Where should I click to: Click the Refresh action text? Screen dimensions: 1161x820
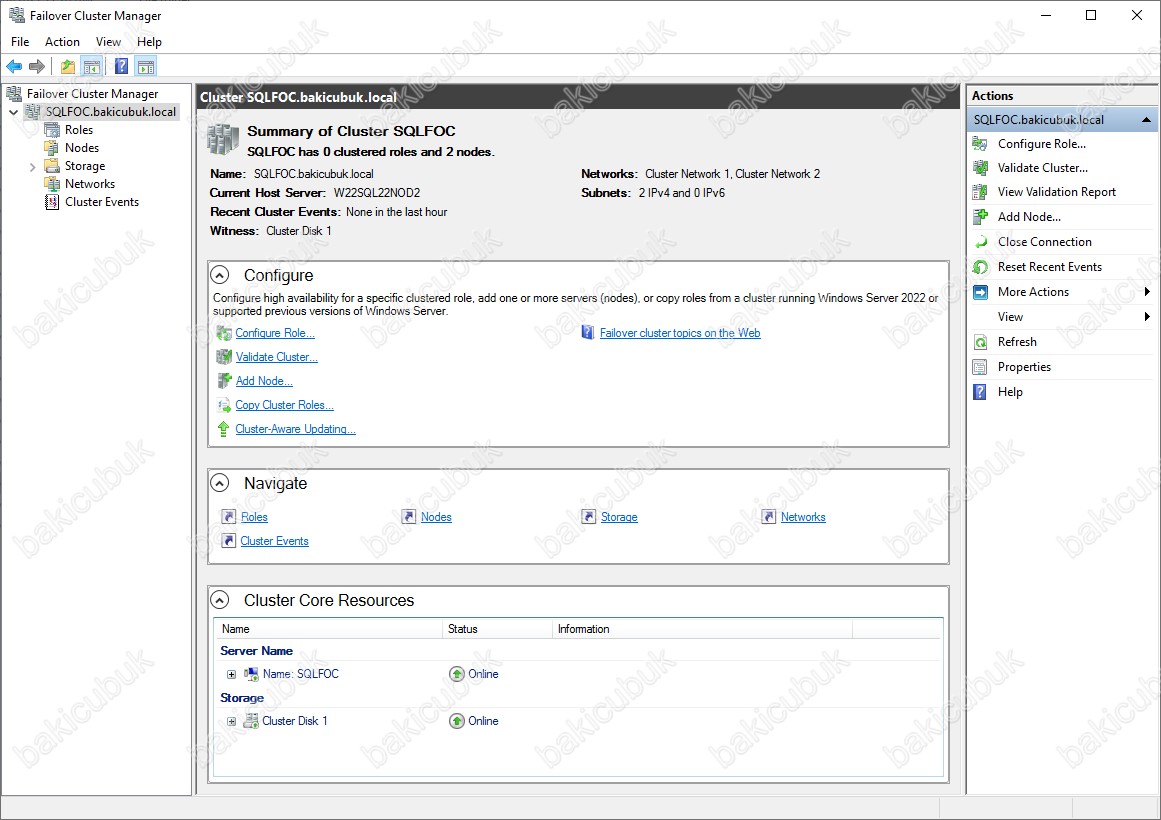1017,341
